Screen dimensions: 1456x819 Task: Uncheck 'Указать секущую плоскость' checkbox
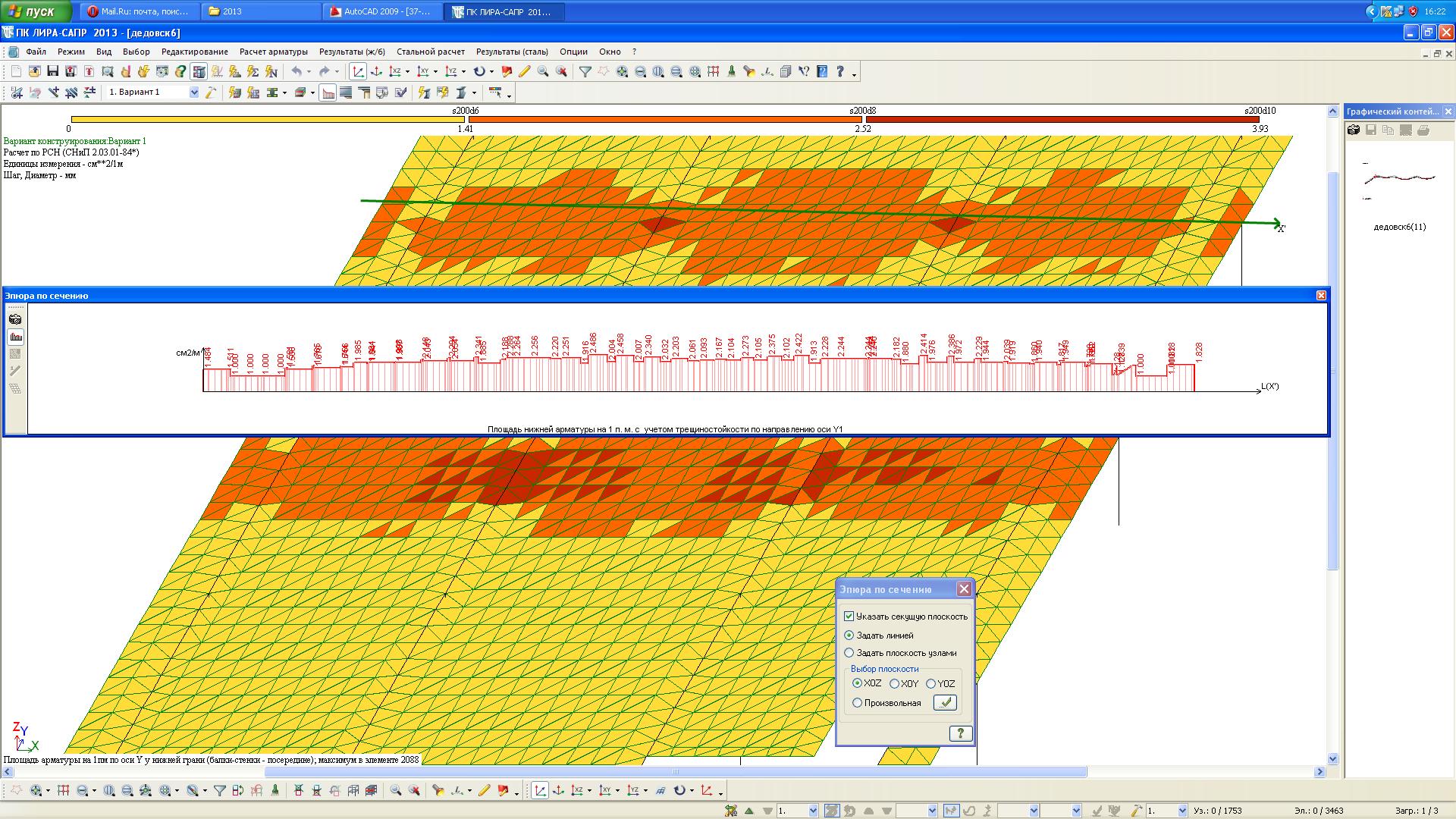coord(849,617)
